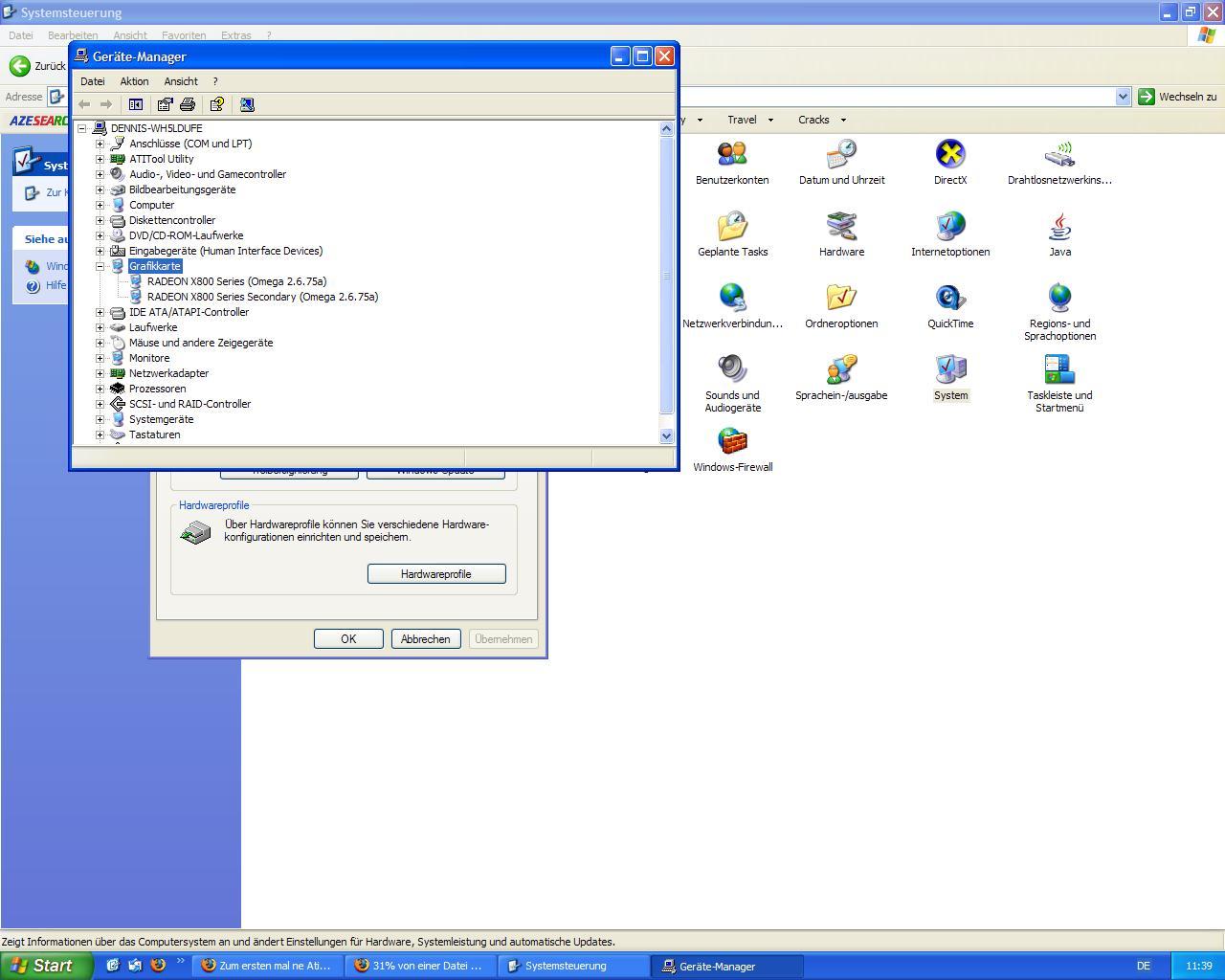The width and height of the screenshot is (1225, 980).
Task: Click the green Wechseln zu go arrow
Action: [1146, 97]
